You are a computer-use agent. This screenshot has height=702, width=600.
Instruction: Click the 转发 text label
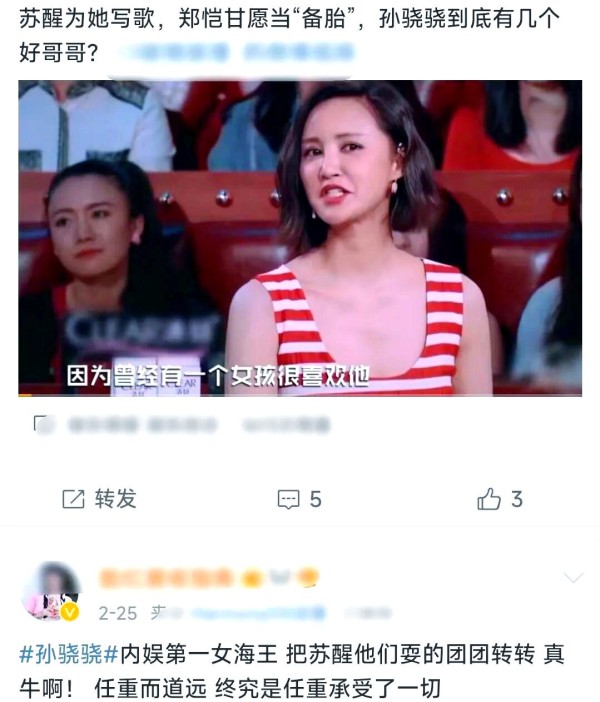115,499
